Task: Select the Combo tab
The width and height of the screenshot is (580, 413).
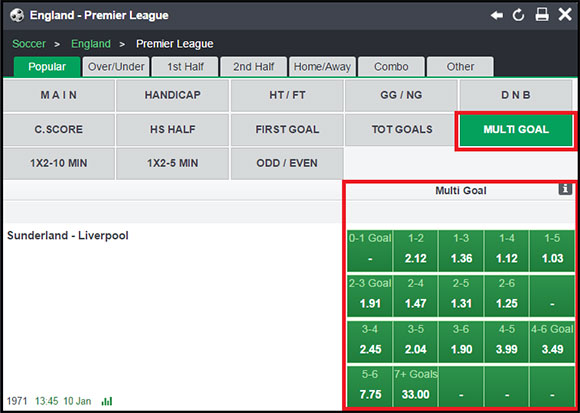Action: (x=391, y=67)
